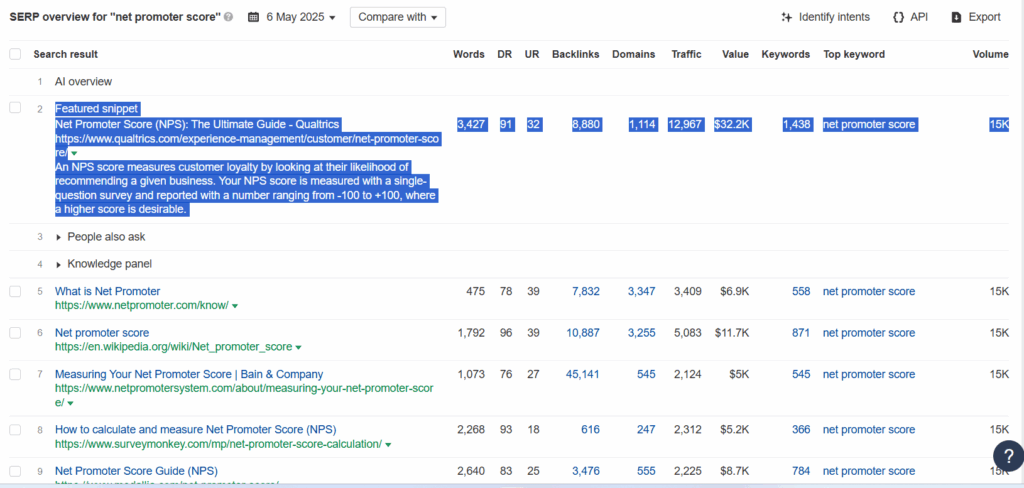The image size is (1024, 488).
Task: Click domains value 3,255
Action: (641, 333)
